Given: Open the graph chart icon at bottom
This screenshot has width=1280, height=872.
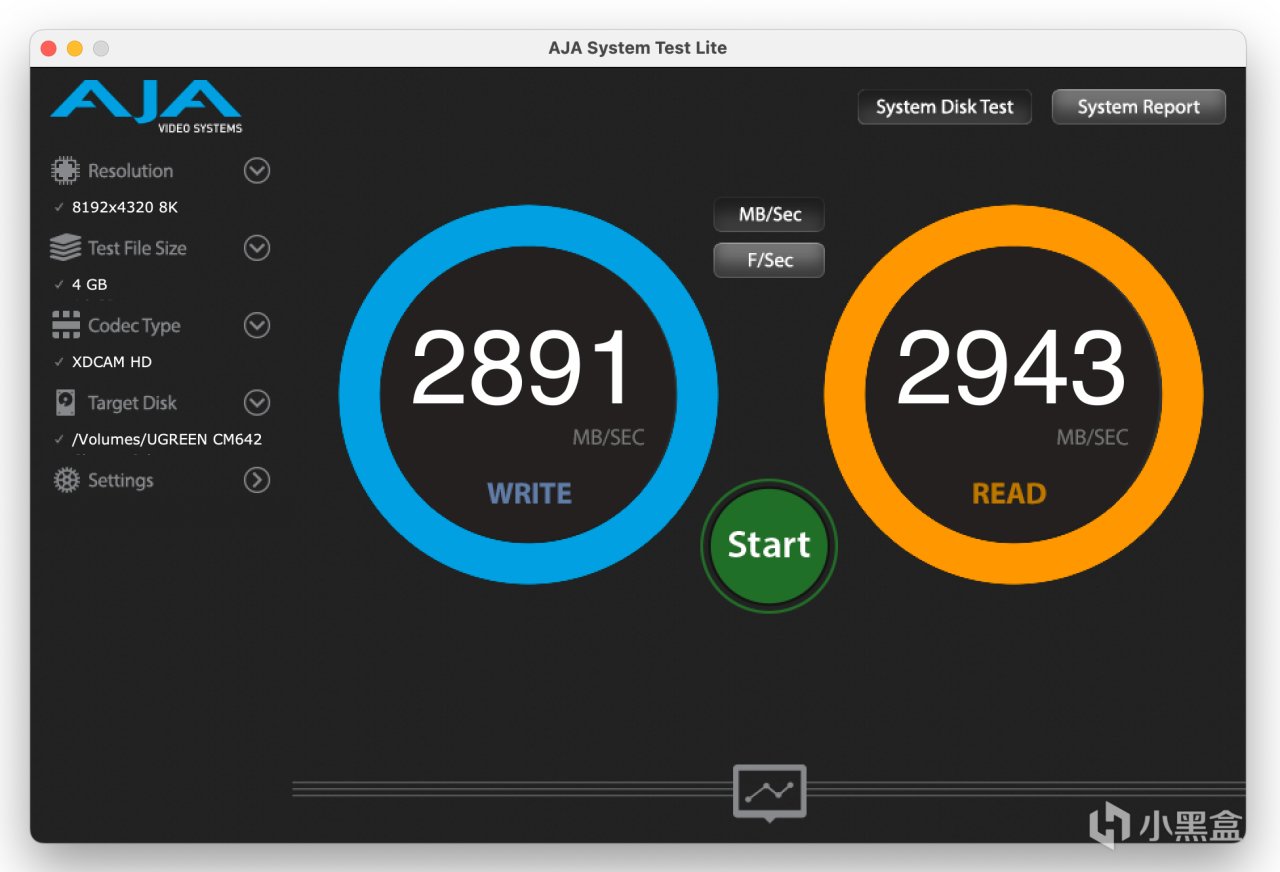Looking at the screenshot, I should (769, 792).
